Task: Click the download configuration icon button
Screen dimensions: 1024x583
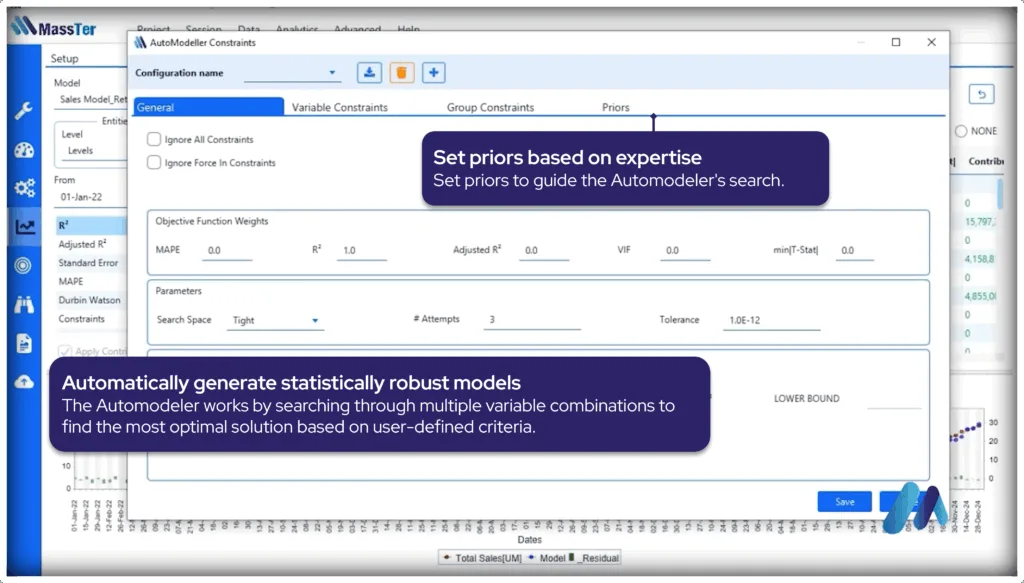Action: pos(369,73)
